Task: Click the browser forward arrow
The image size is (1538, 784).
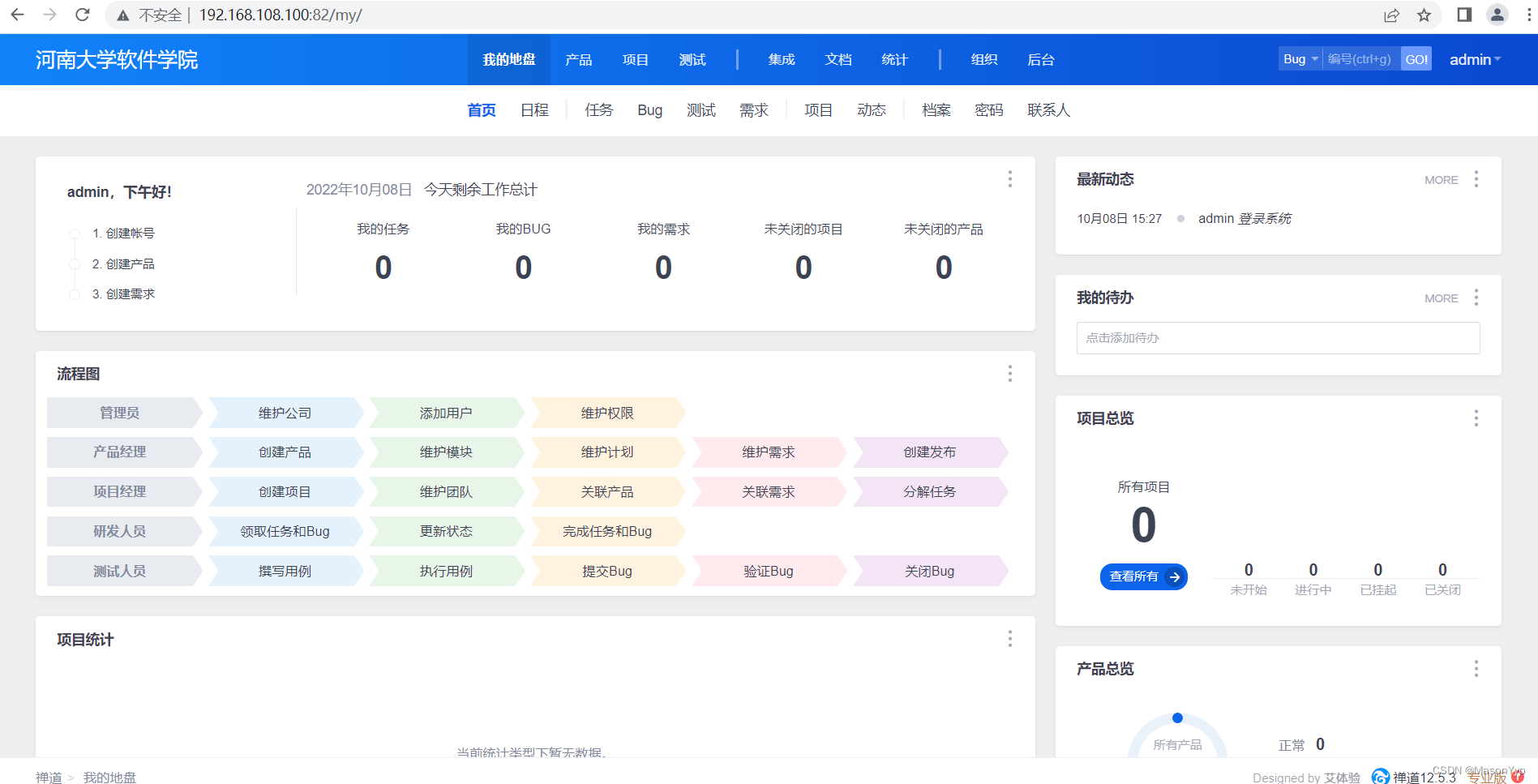Action: pos(49,15)
